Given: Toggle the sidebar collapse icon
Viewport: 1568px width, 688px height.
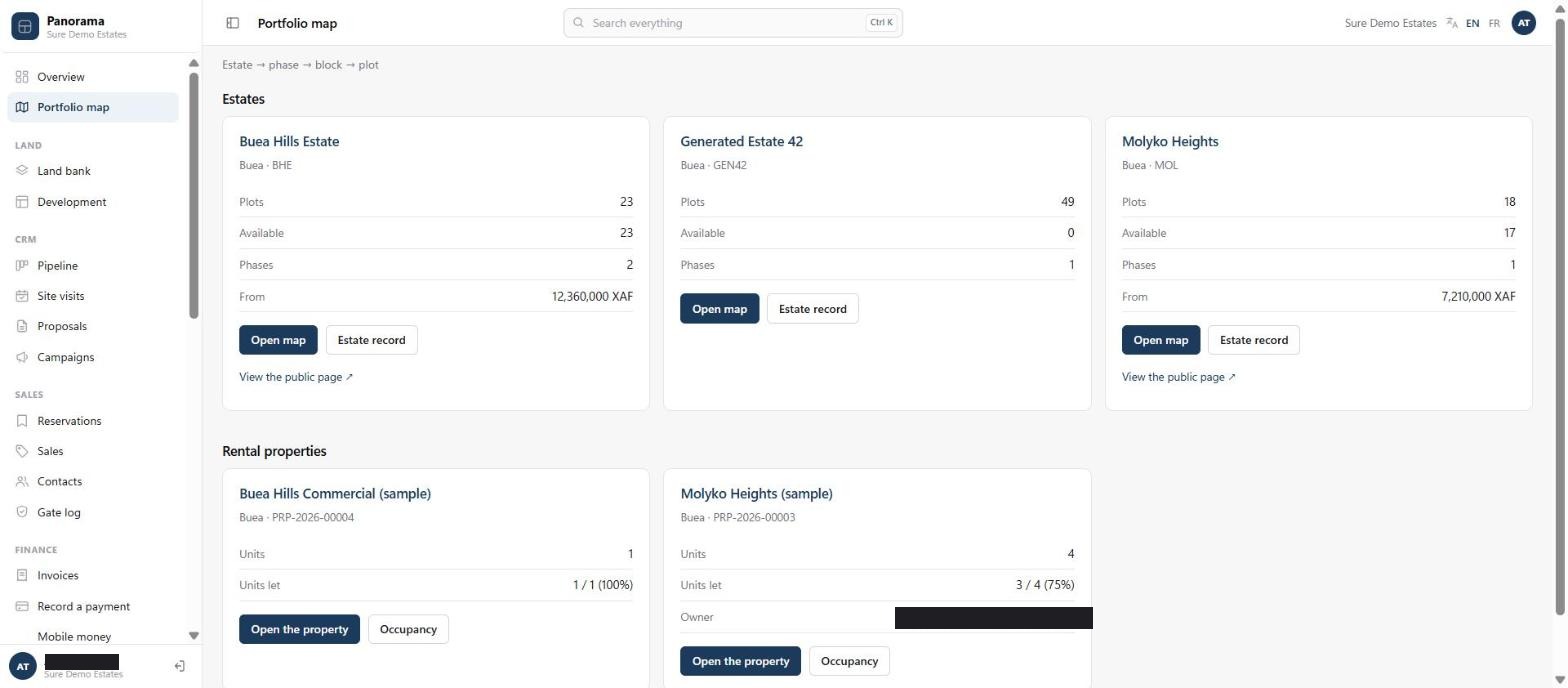Looking at the screenshot, I should tap(233, 23).
